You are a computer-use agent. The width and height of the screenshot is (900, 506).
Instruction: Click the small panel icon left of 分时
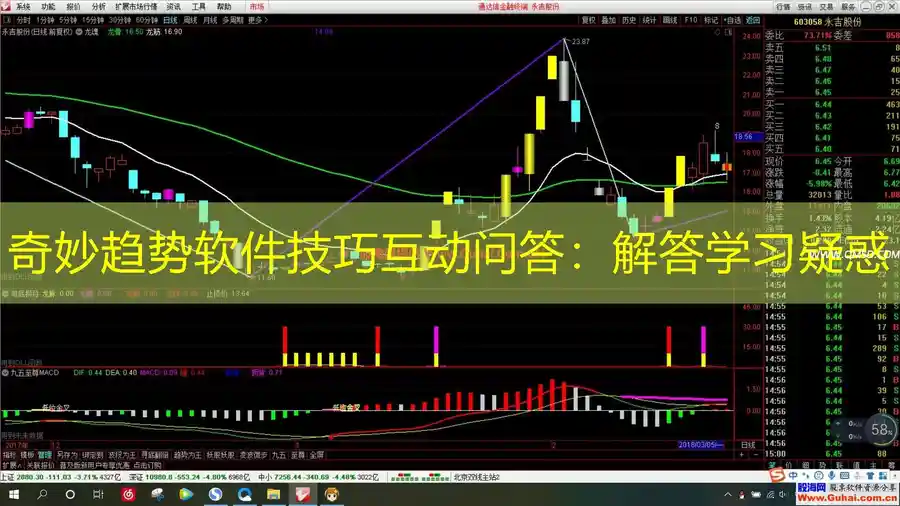pos(7,20)
